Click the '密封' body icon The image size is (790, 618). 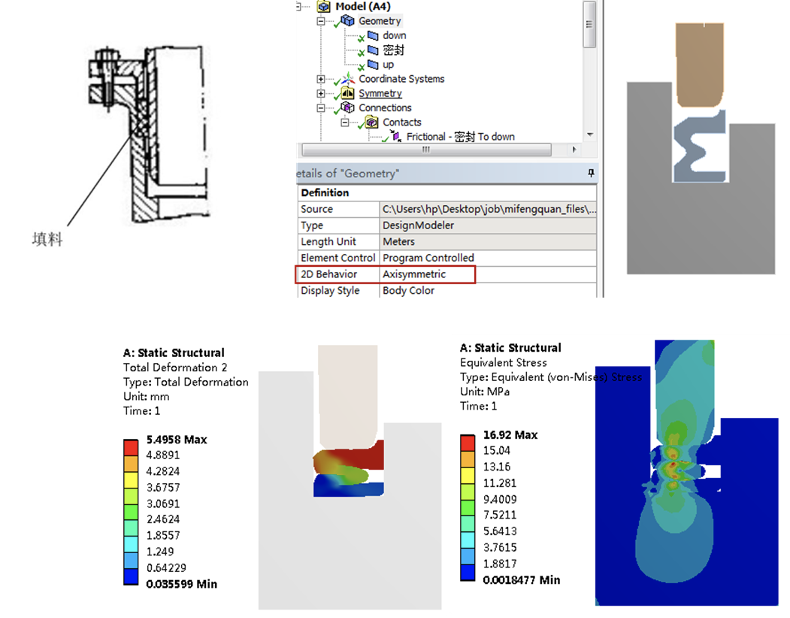coord(373,50)
